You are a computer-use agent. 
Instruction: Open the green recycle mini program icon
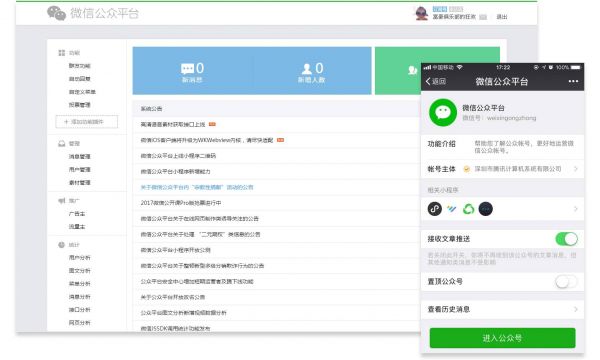point(468,209)
